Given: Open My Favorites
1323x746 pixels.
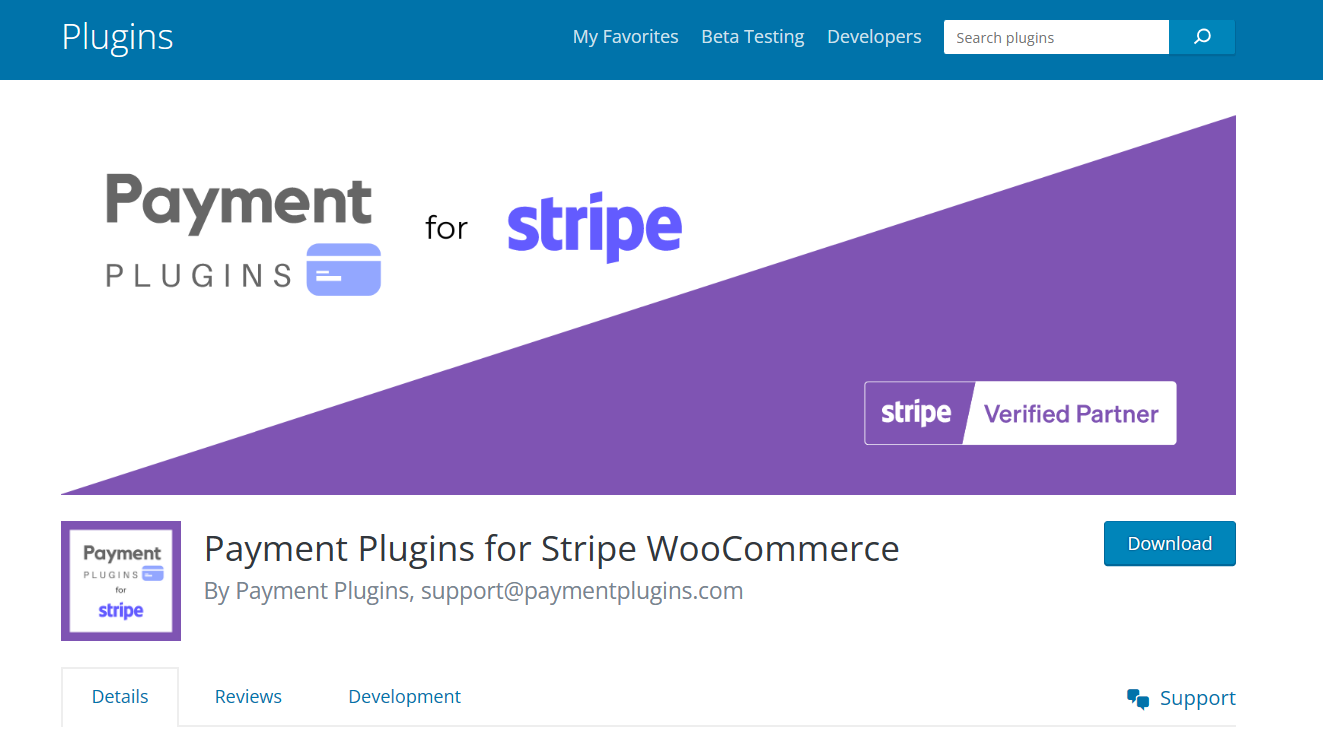Looking at the screenshot, I should pos(626,37).
